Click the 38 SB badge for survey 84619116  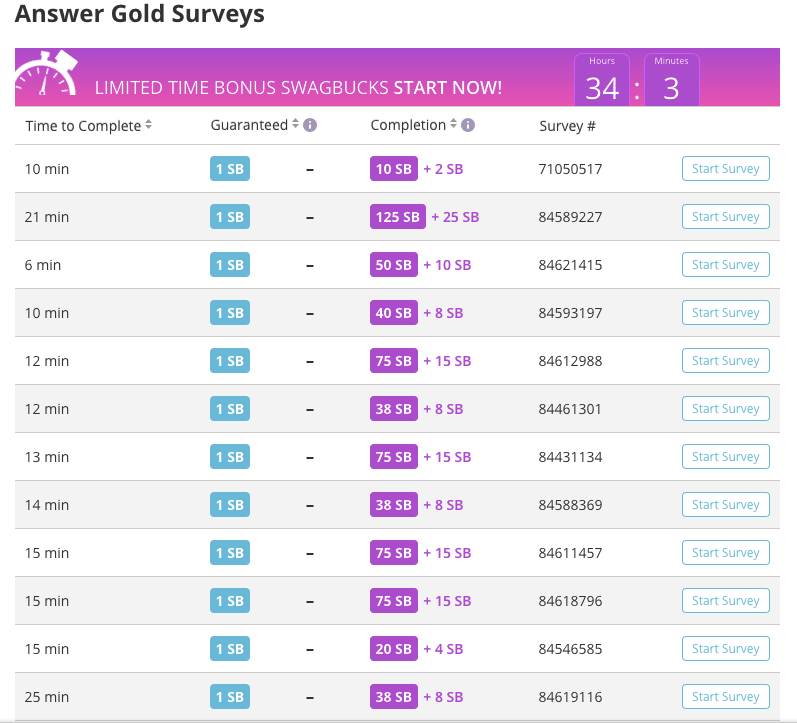coord(394,697)
